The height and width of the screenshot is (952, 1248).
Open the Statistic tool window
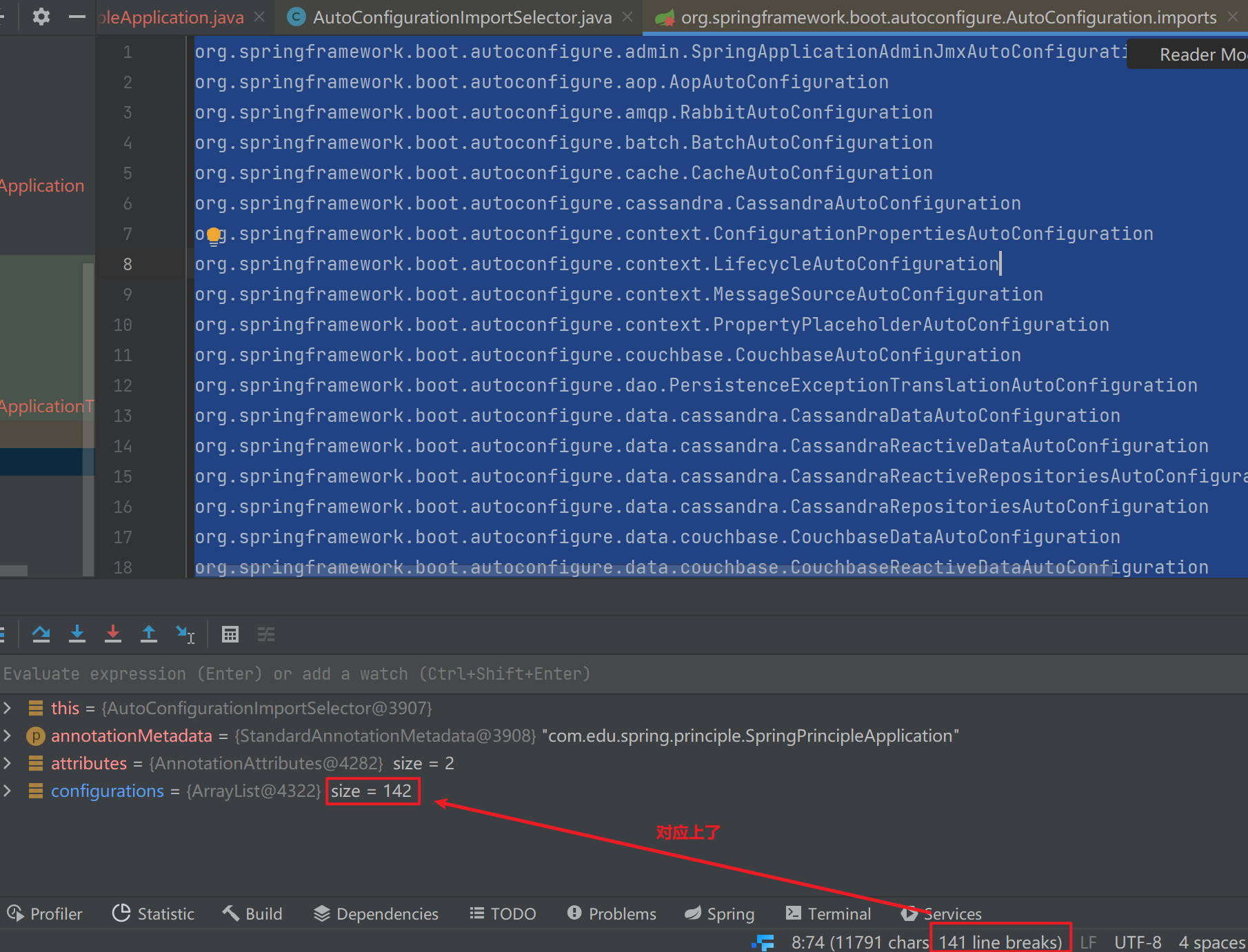point(154,913)
